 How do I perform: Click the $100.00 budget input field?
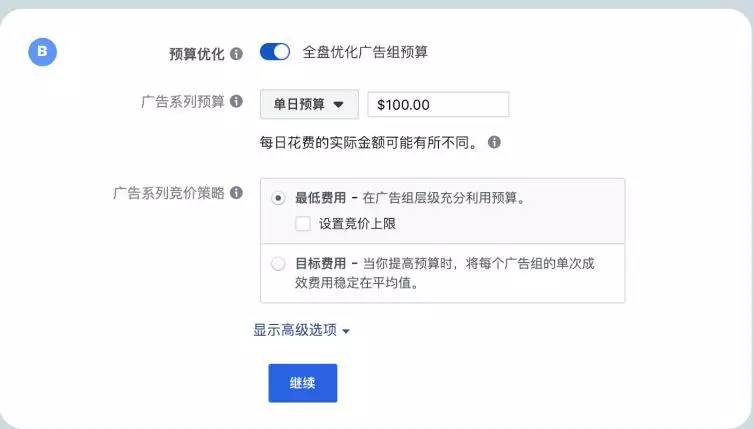[438, 104]
